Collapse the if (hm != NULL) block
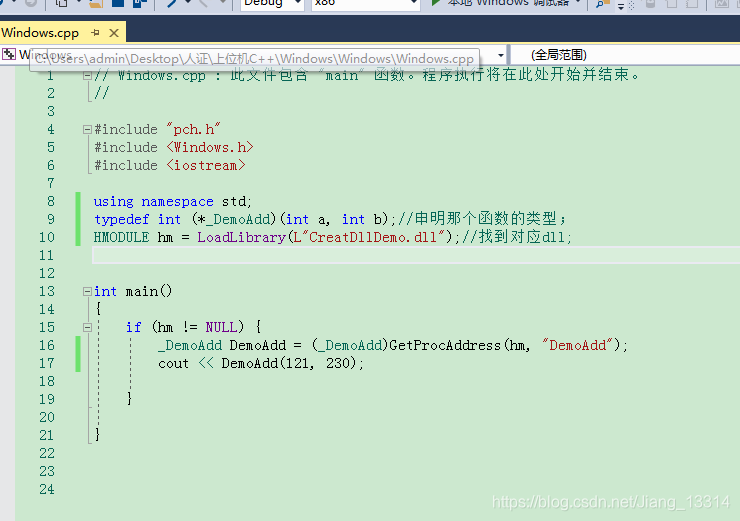This screenshot has height=521, width=740. 87,328
